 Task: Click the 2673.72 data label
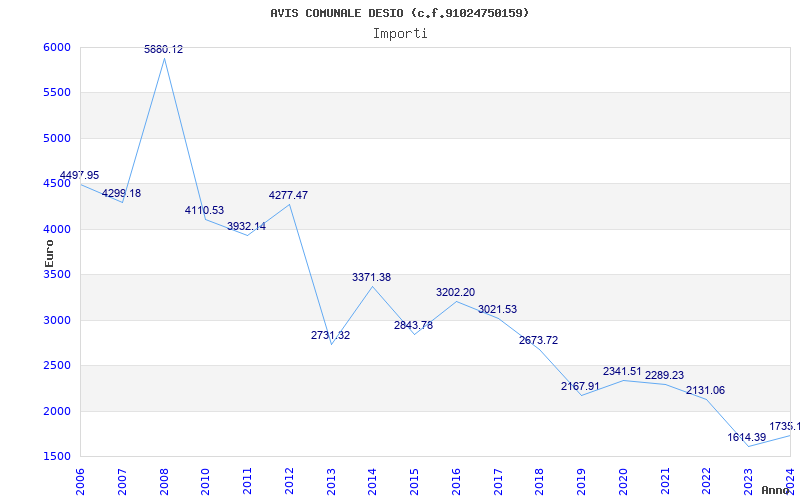pyautogui.click(x=539, y=340)
